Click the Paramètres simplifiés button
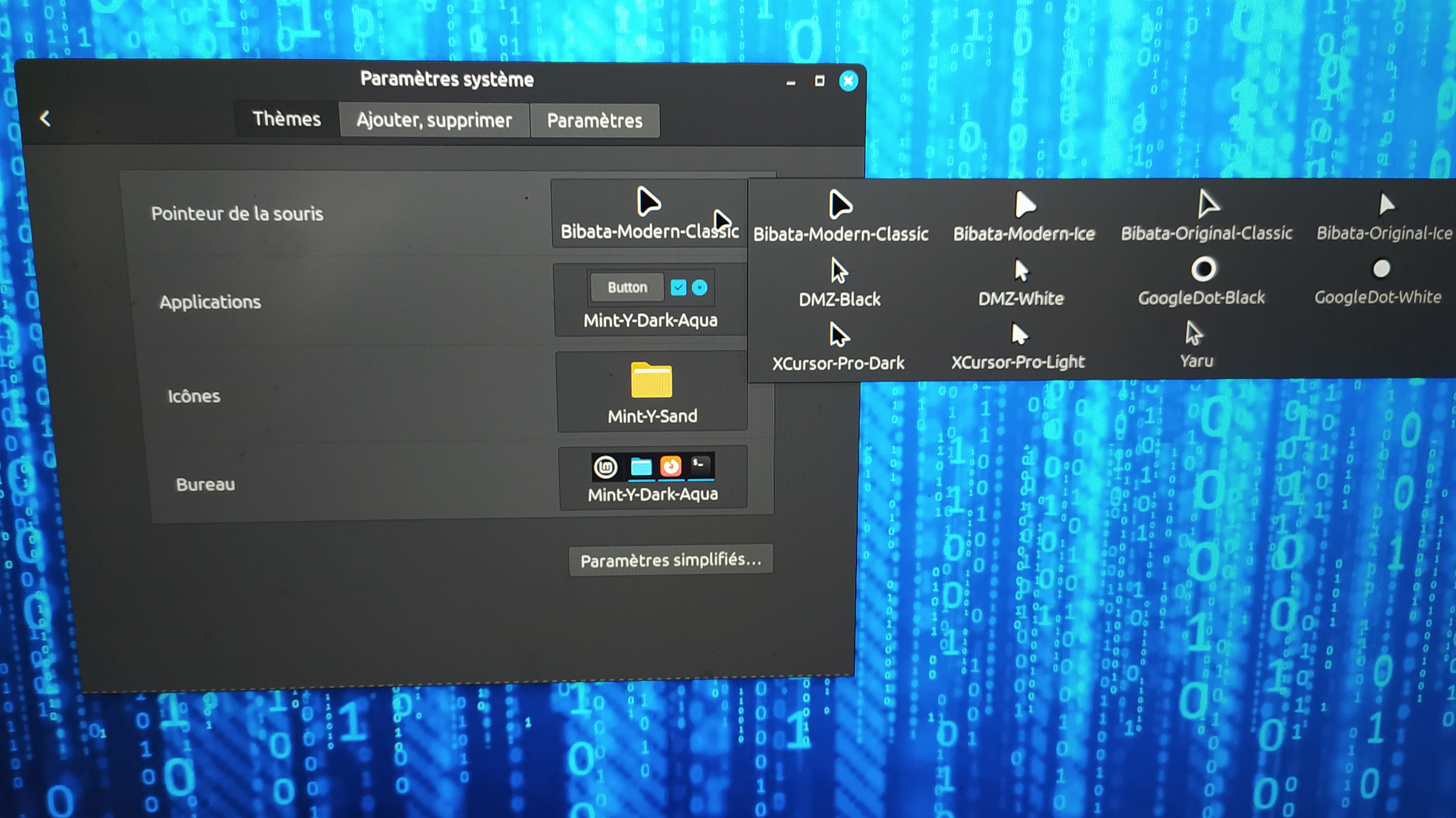 [670, 560]
